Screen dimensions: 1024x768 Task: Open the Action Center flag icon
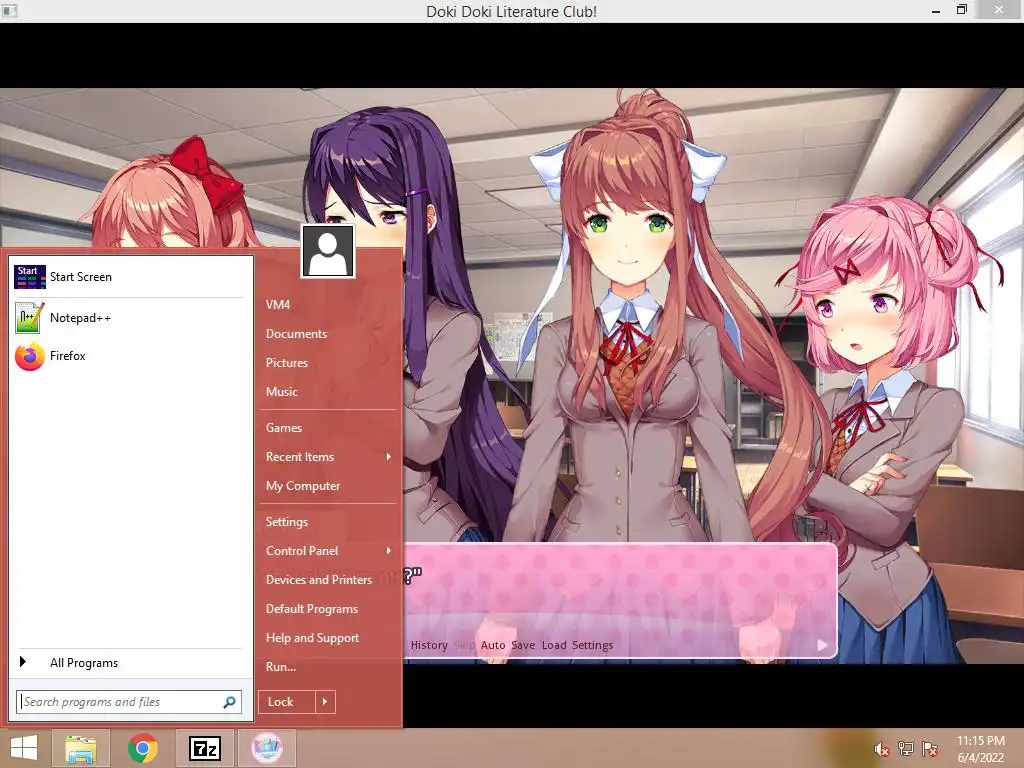[x=930, y=749]
